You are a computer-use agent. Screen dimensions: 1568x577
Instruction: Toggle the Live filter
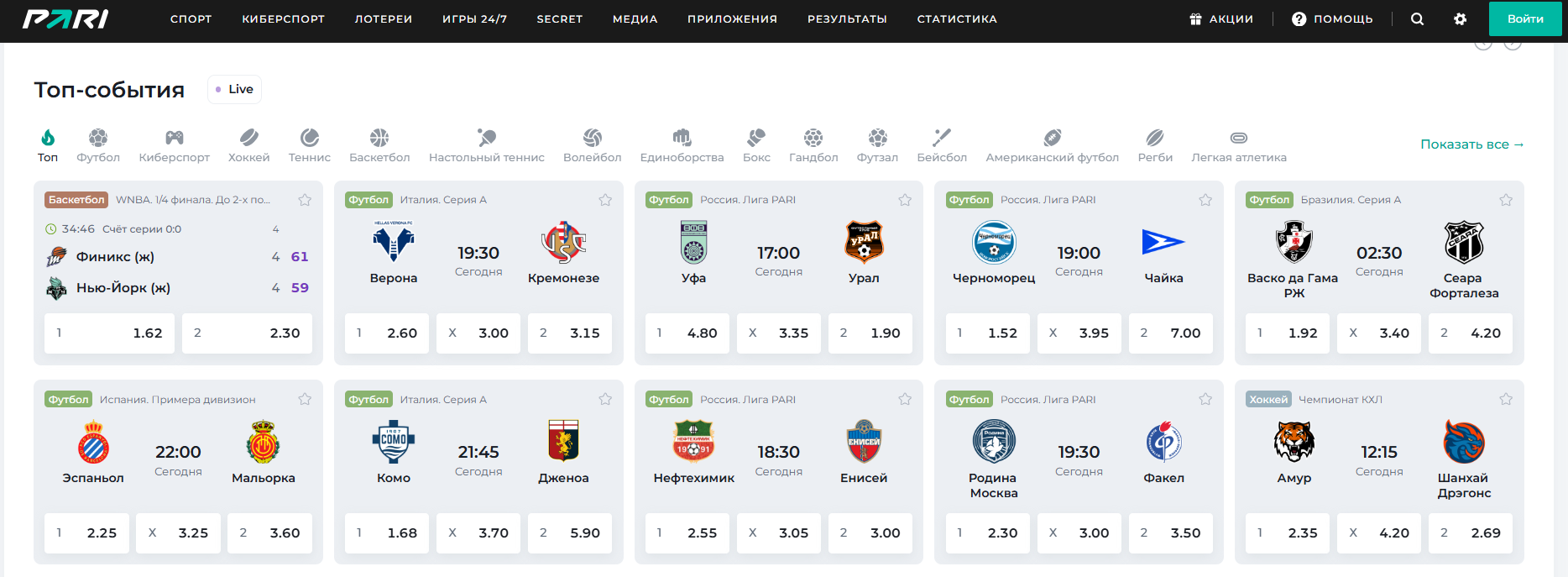pyautogui.click(x=234, y=89)
